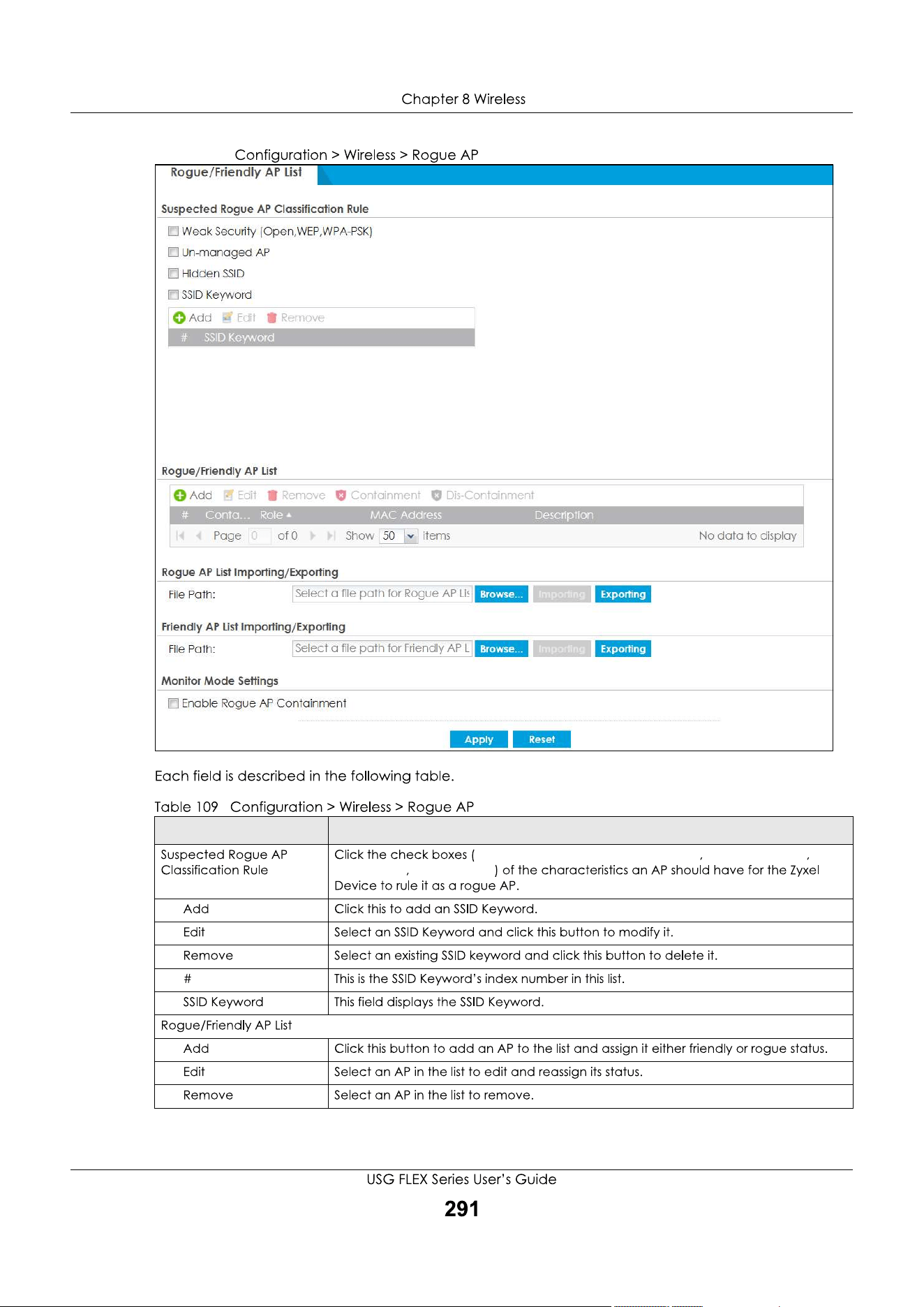
Task: Click 'Monitor Mode Settings' heading
Action: click(220, 681)
